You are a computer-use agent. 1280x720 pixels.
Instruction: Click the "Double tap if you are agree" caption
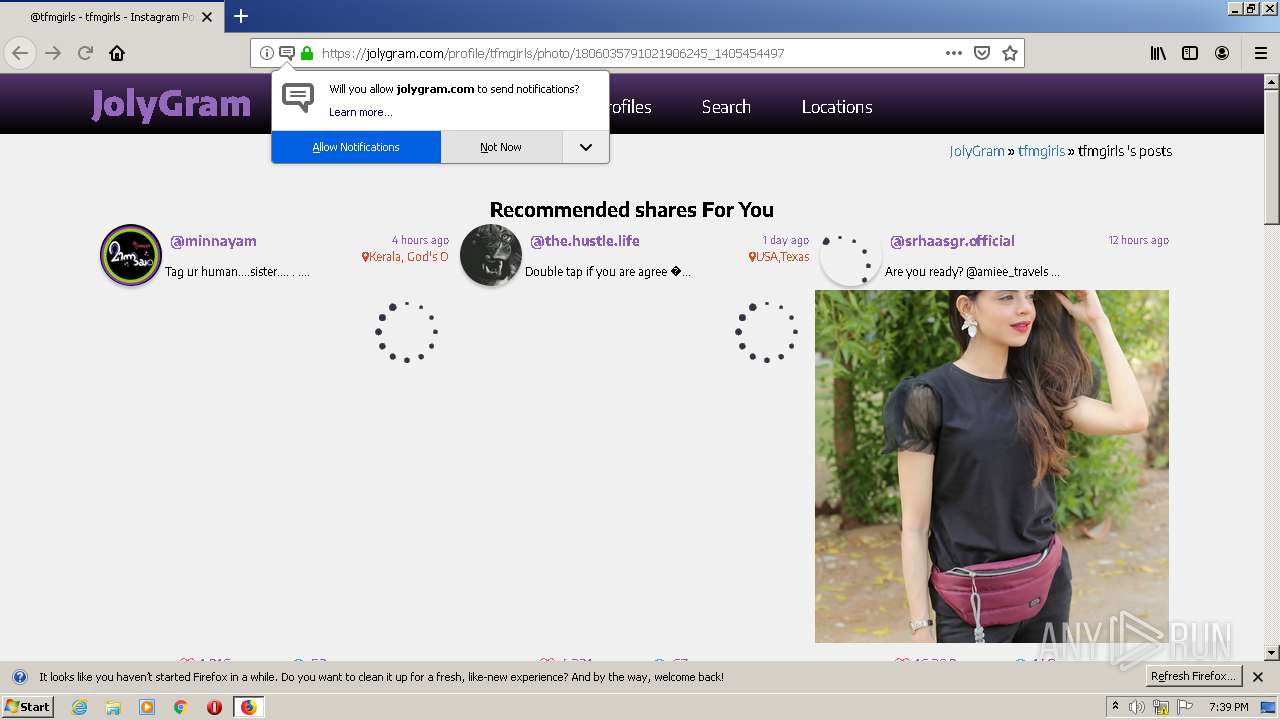click(x=608, y=272)
